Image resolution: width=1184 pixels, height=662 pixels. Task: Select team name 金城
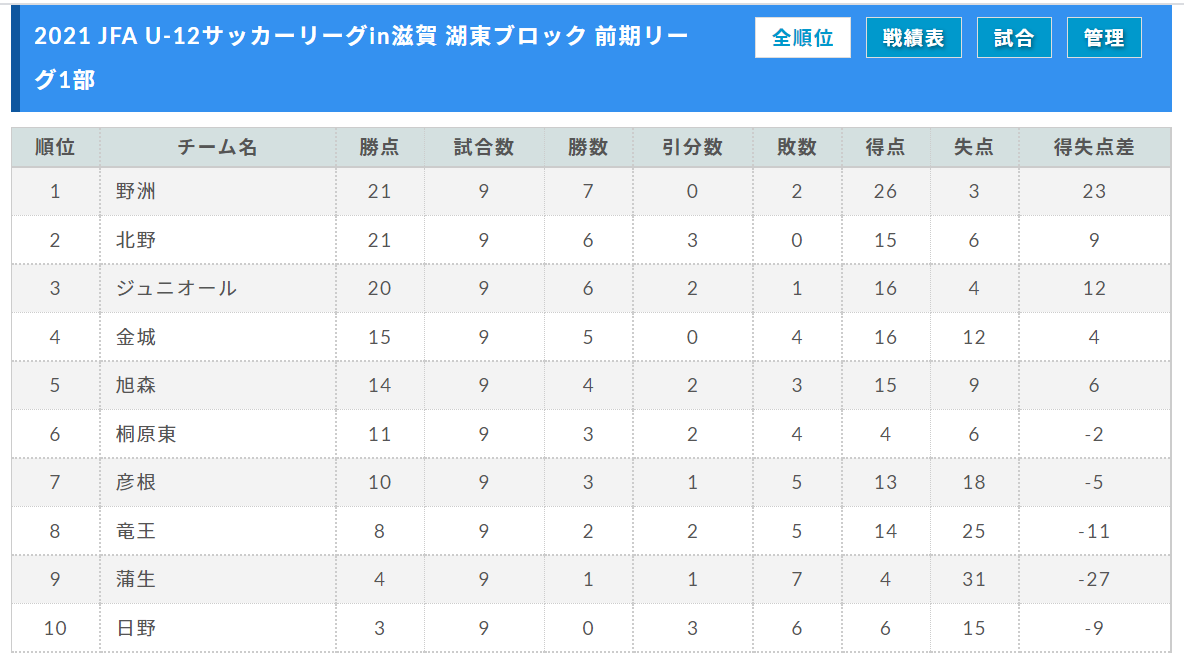pos(136,337)
